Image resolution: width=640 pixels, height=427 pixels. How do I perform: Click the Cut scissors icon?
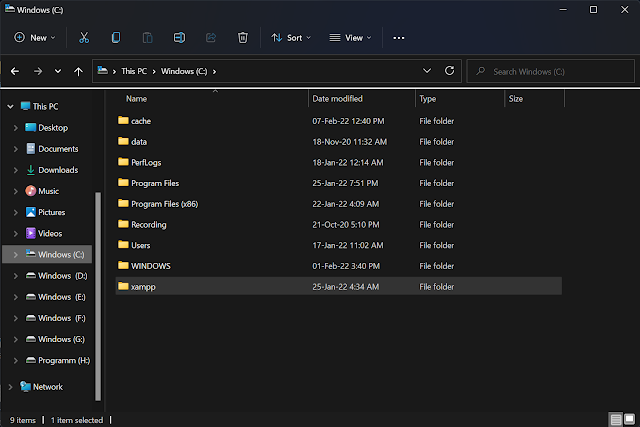[x=84, y=38]
